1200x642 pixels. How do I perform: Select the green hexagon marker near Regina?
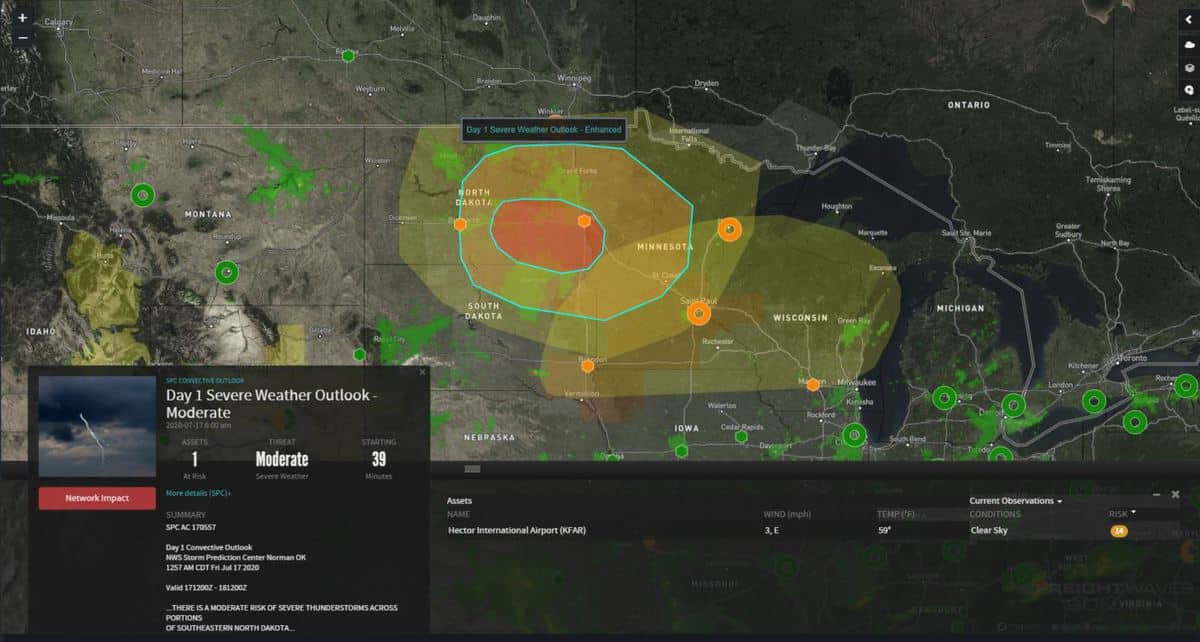click(x=348, y=56)
